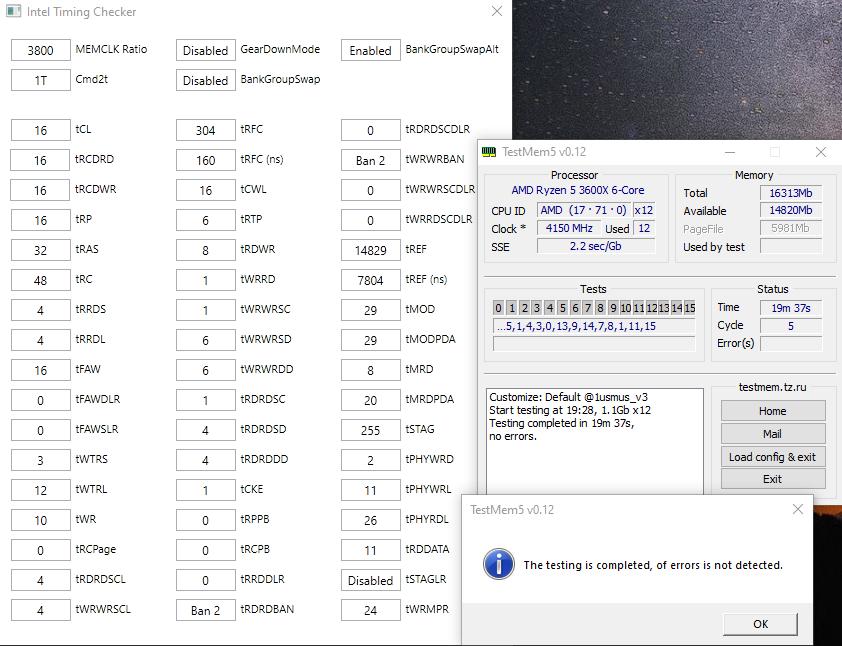Click the tRDRDBAN field showing Ban 2
842x646 pixels.
coord(206,610)
